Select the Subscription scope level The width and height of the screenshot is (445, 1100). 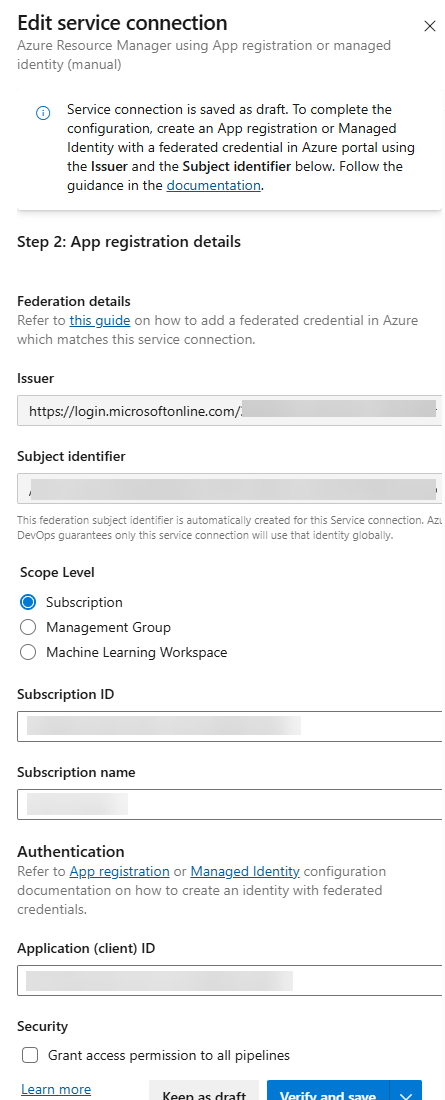click(x=28, y=602)
